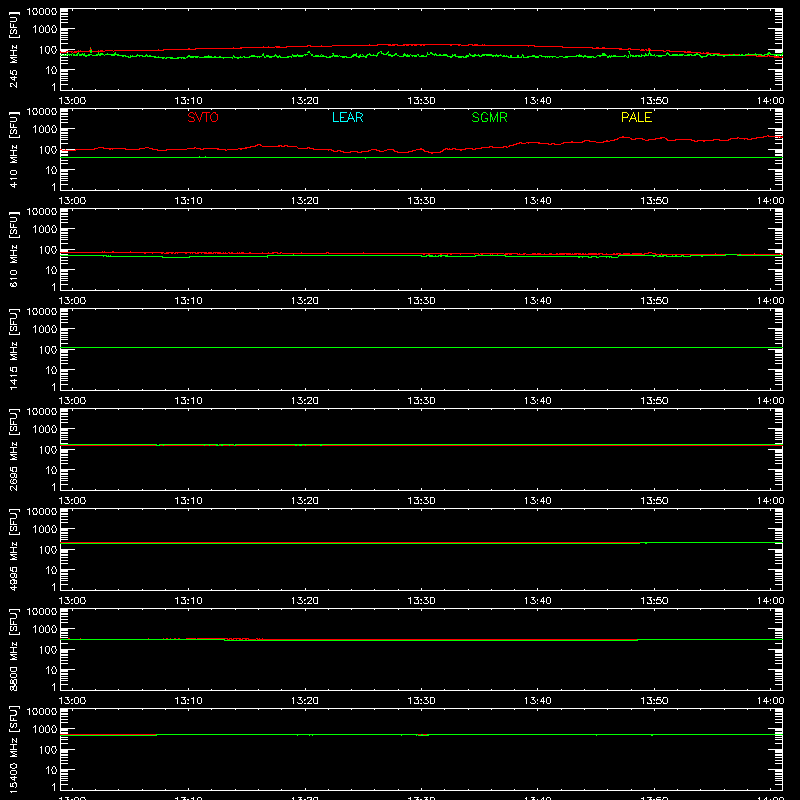Click the 100 y-axis value on the 610 MHz panel

point(48,250)
